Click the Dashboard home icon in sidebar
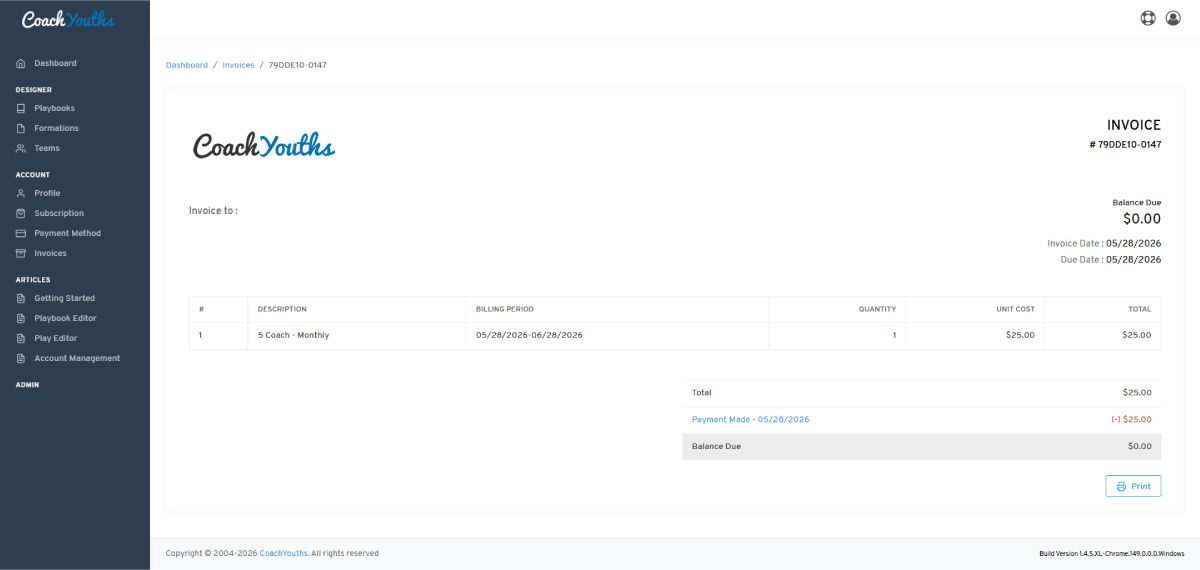1200x570 pixels. click(21, 63)
